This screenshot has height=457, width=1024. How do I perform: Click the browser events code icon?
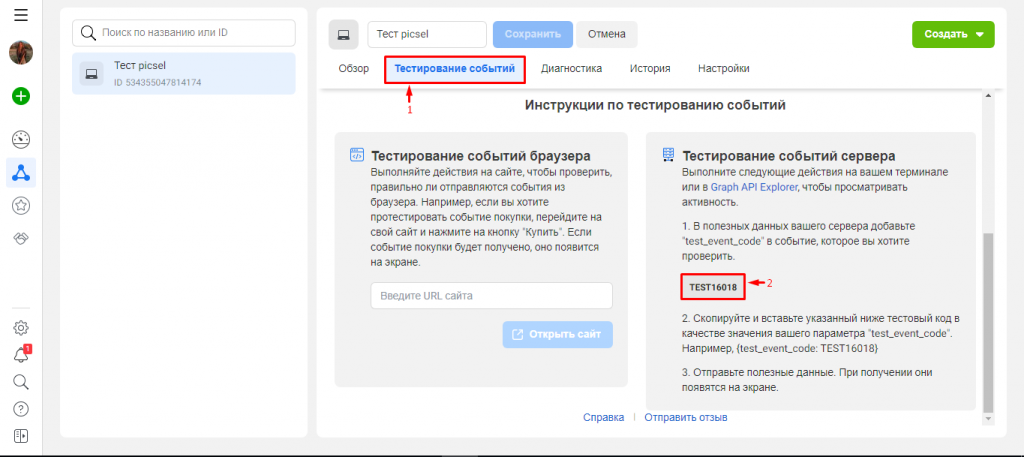point(357,155)
